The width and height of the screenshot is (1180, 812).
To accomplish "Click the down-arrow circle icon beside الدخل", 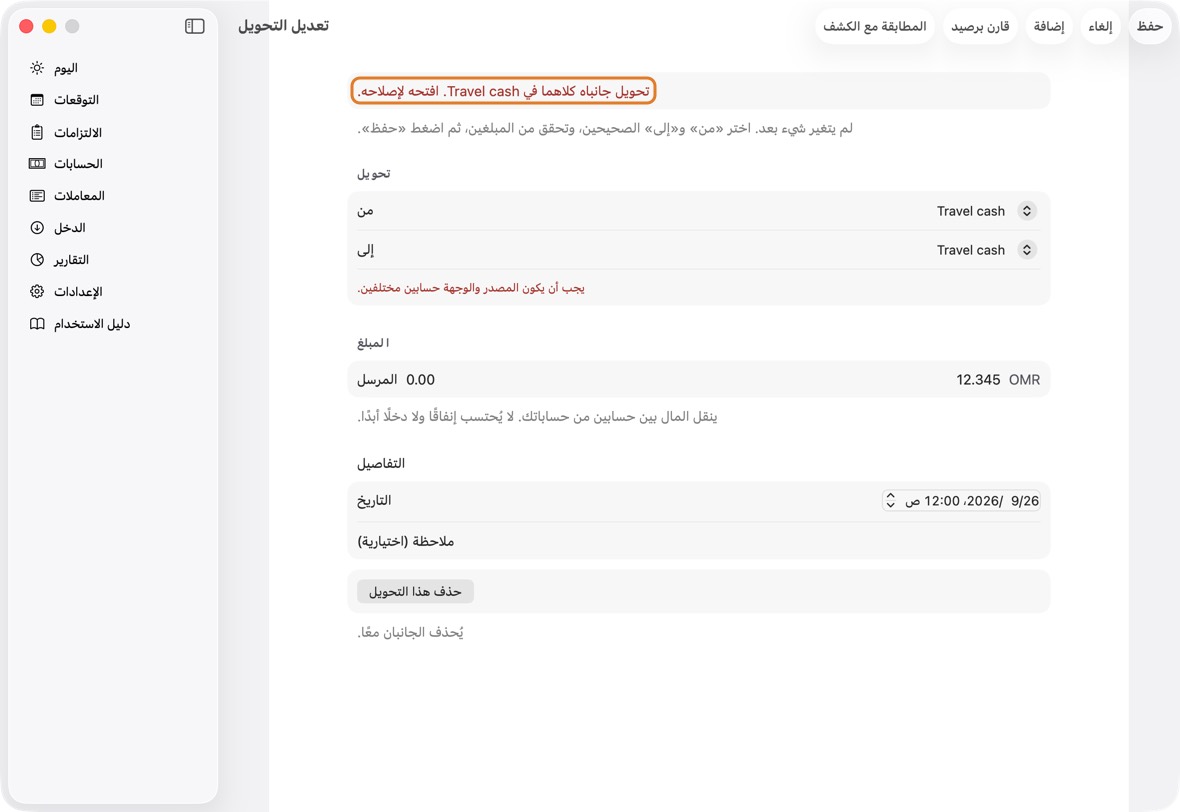I will [x=37, y=227].
